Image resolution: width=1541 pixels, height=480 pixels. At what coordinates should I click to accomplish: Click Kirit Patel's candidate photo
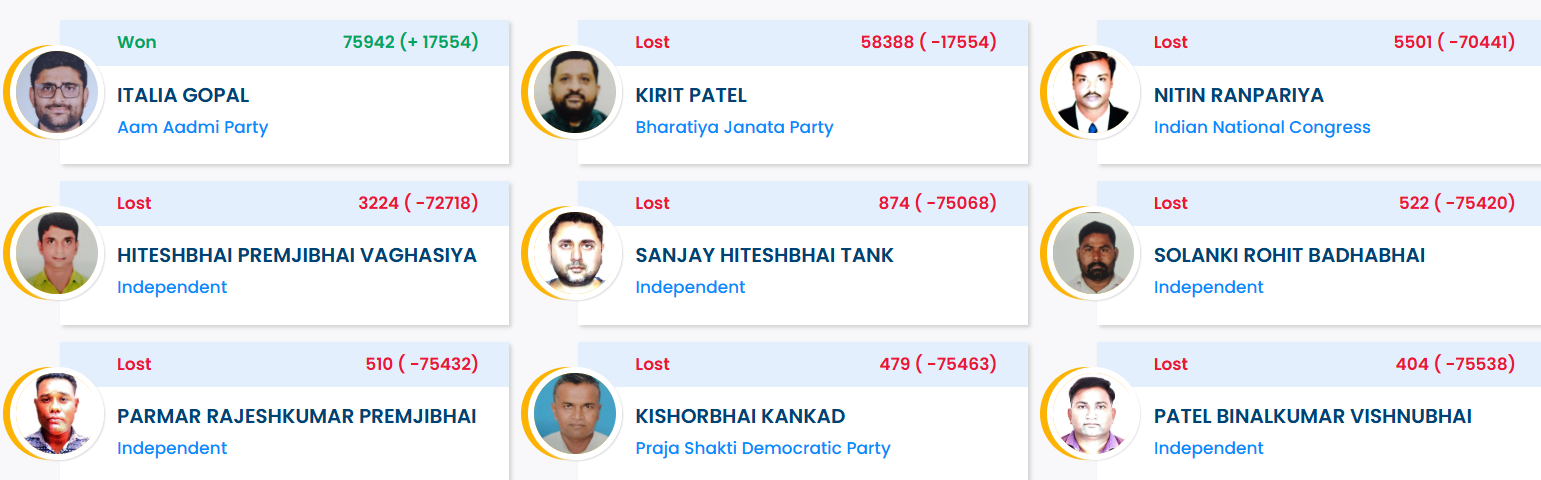click(574, 92)
